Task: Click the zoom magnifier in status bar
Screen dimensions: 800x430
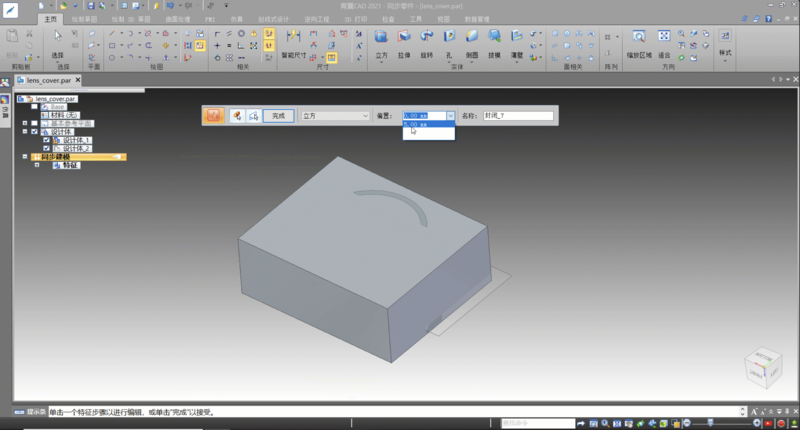Action: 605,423
